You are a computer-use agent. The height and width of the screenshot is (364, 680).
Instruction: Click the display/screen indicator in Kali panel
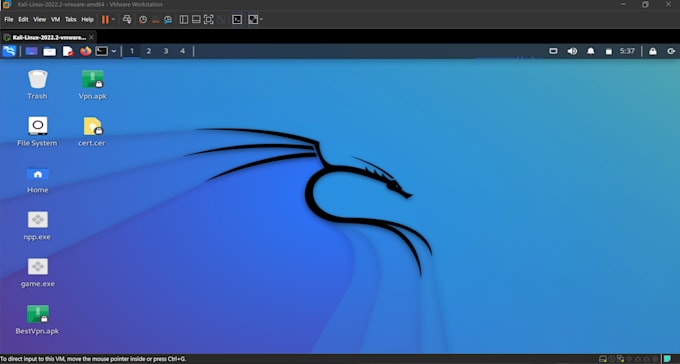[553, 51]
